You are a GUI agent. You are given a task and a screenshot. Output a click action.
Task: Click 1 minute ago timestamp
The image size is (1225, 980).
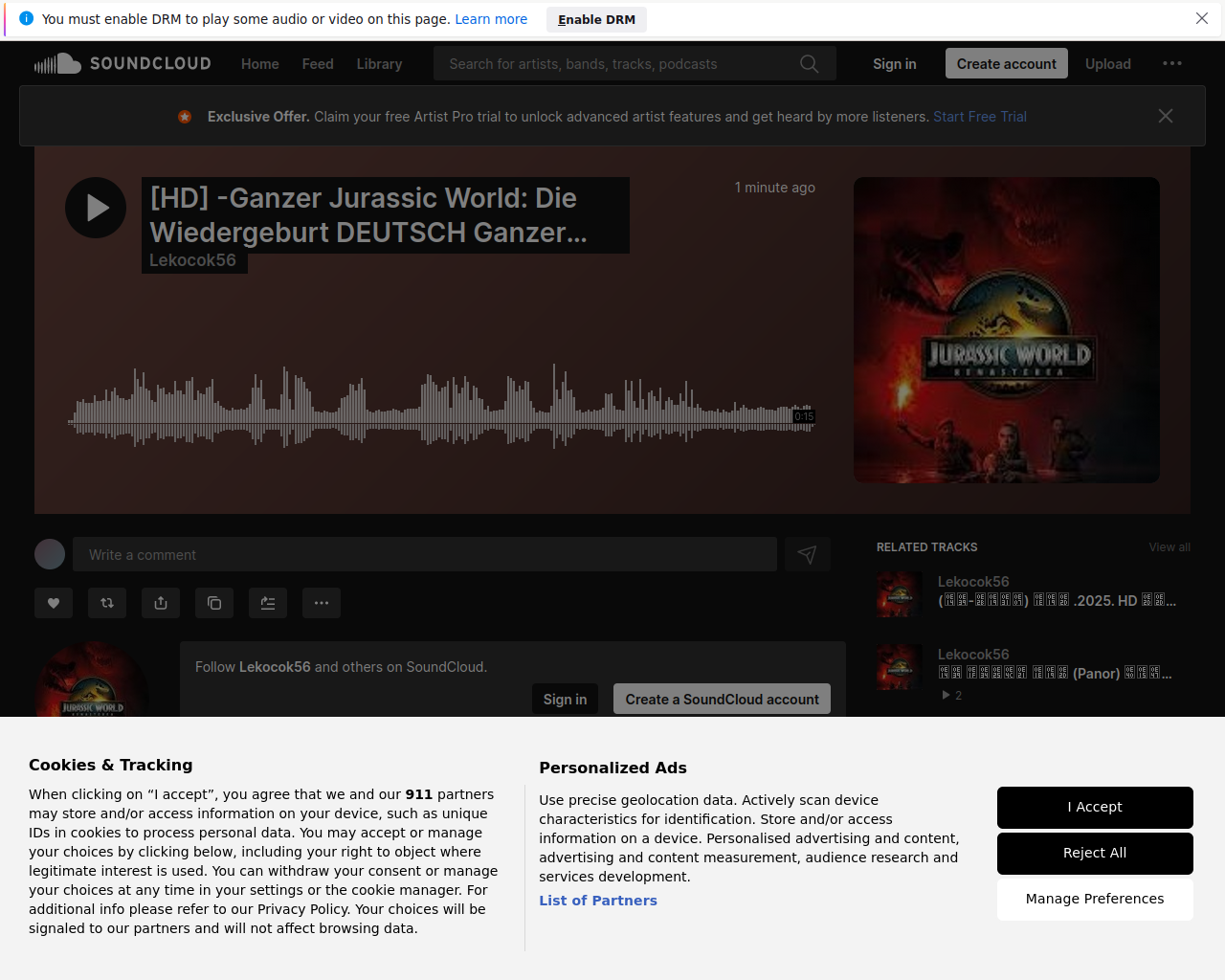tap(774, 188)
